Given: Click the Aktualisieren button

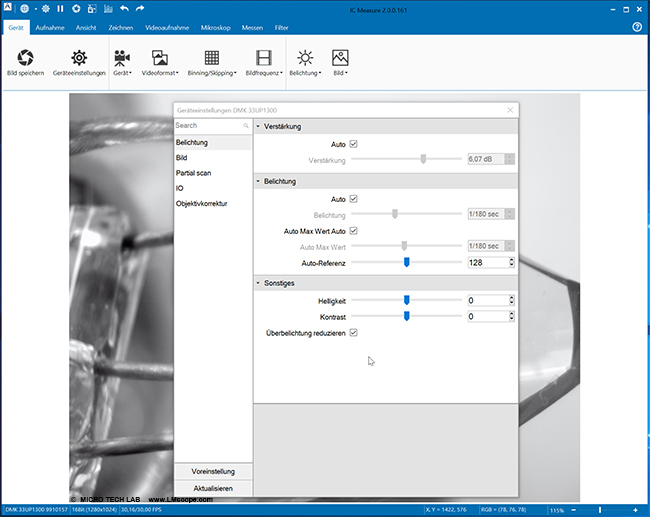Looking at the screenshot, I should coord(213,487).
